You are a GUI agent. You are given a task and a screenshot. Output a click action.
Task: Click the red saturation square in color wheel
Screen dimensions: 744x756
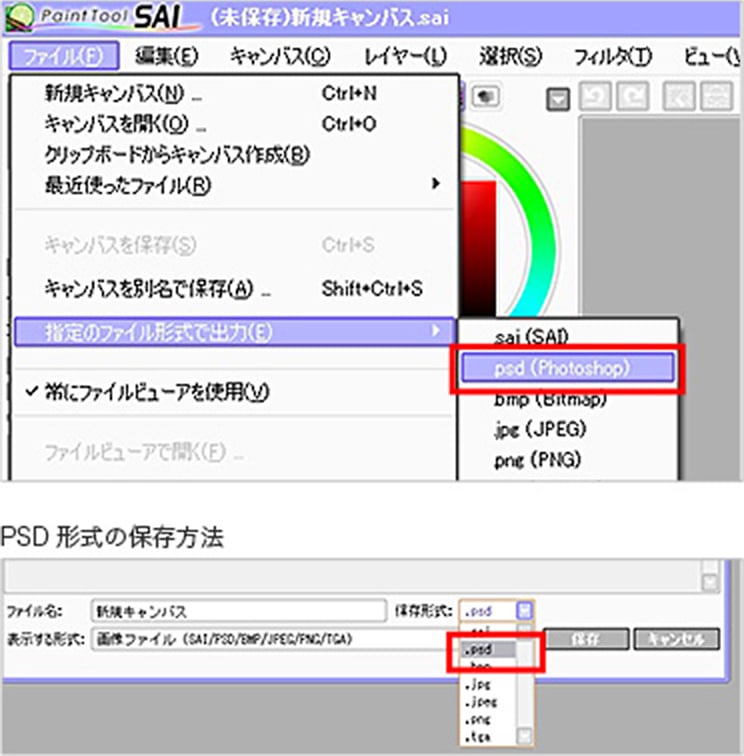pyautogui.click(x=478, y=248)
